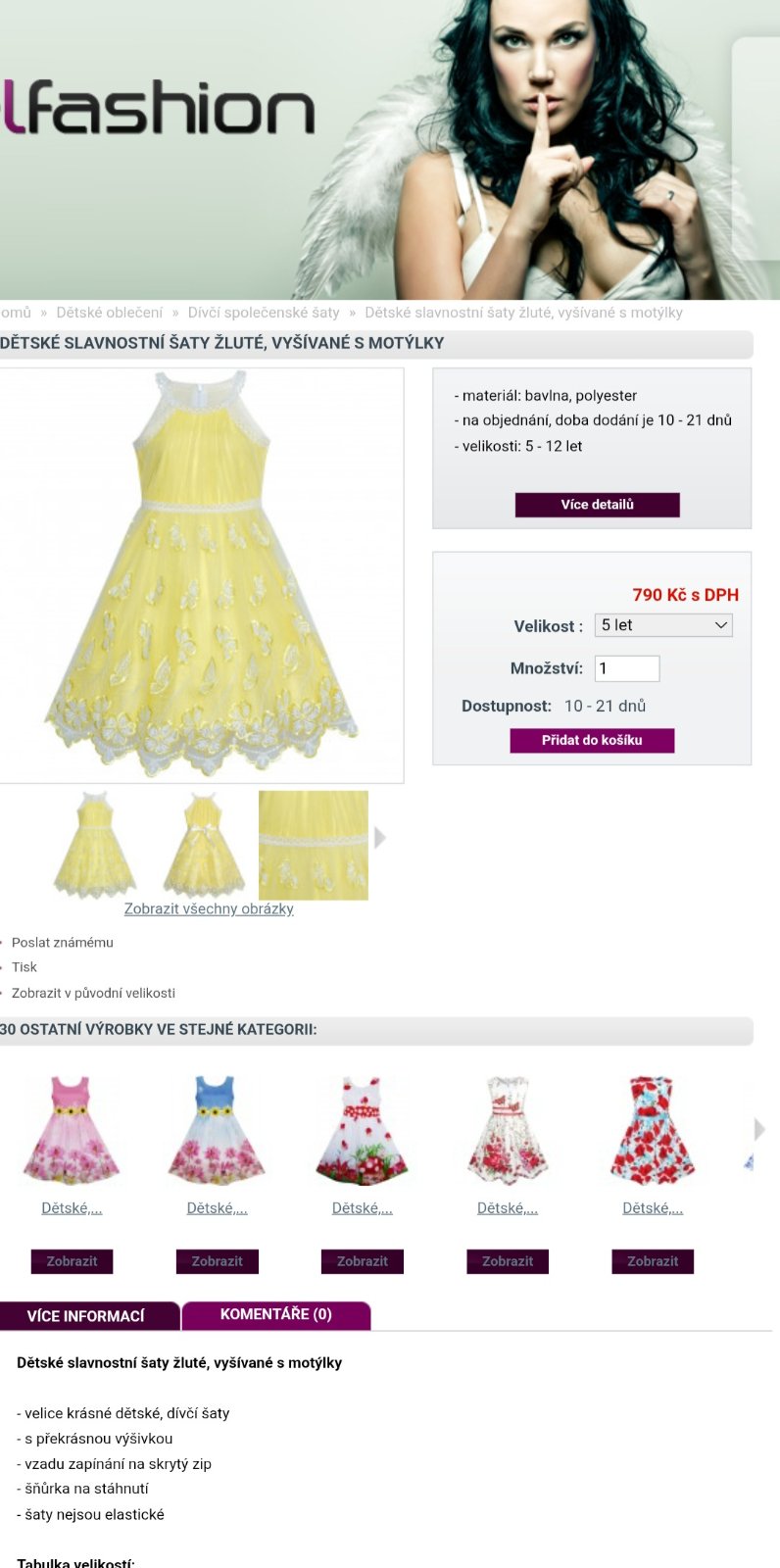Select the Více informací tab
The height and width of the screenshot is (1568, 780).
point(86,1316)
